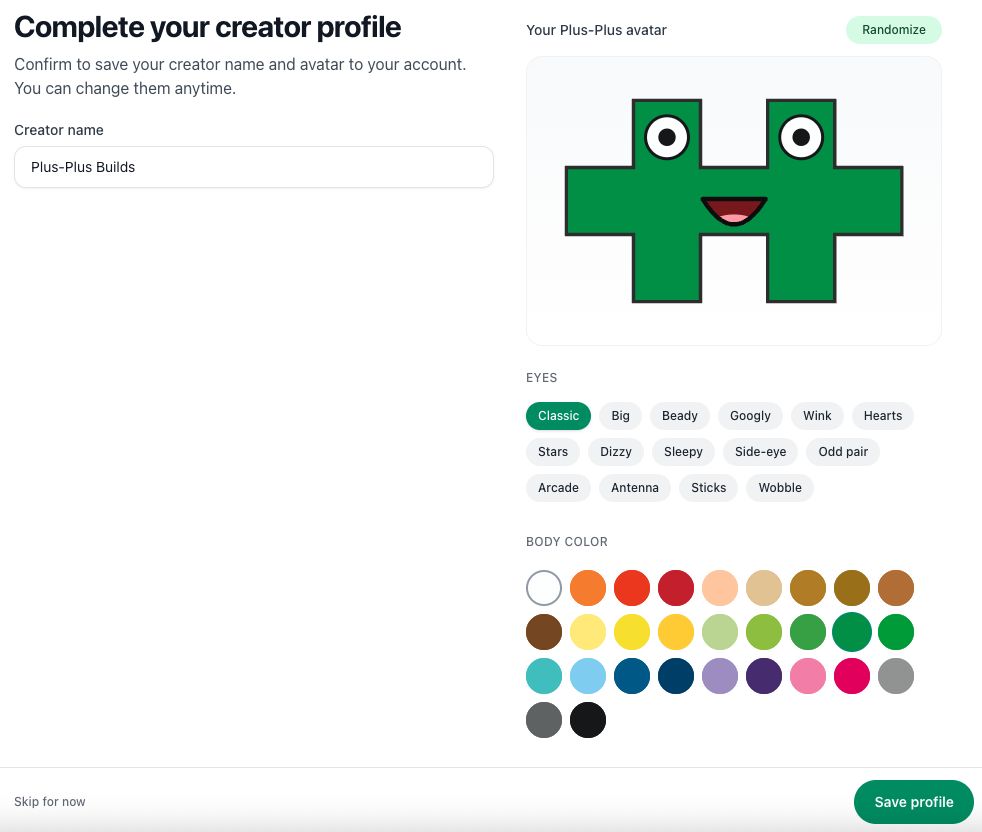The height and width of the screenshot is (832, 982).
Task: Choose the dark navy body color
Action: (676, 676)
